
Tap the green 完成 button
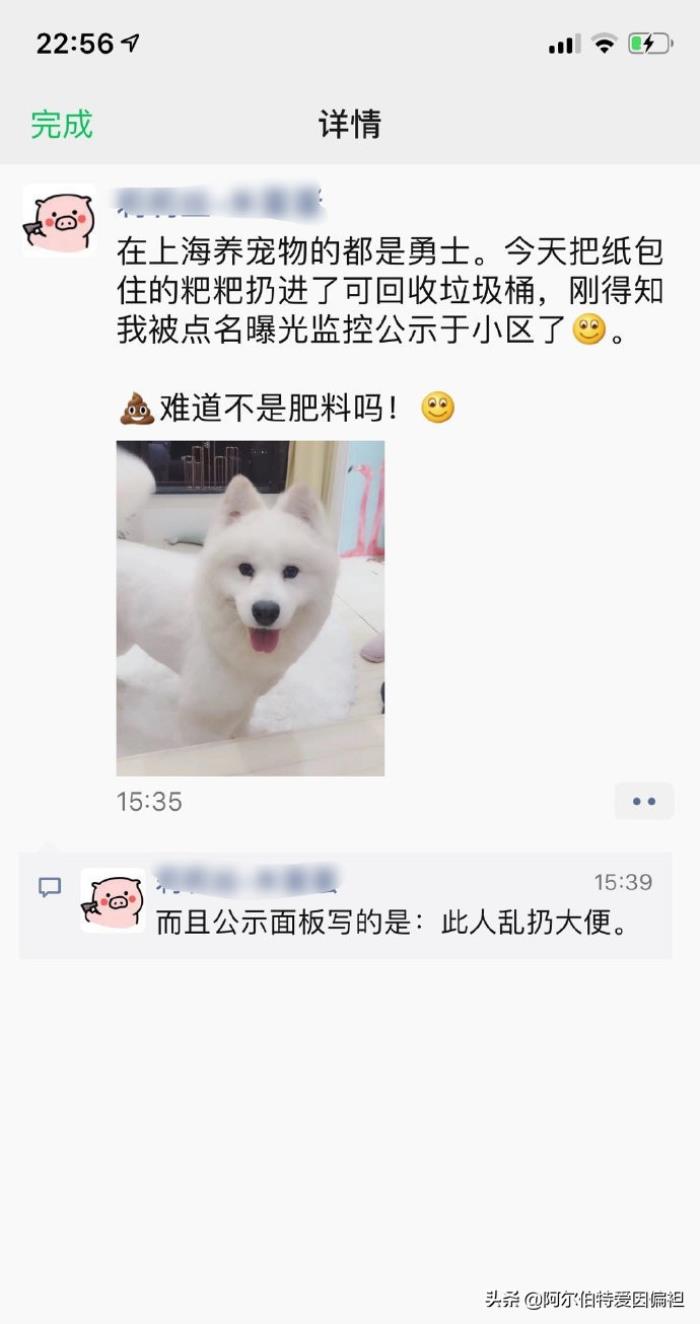(x=61, y=125)
